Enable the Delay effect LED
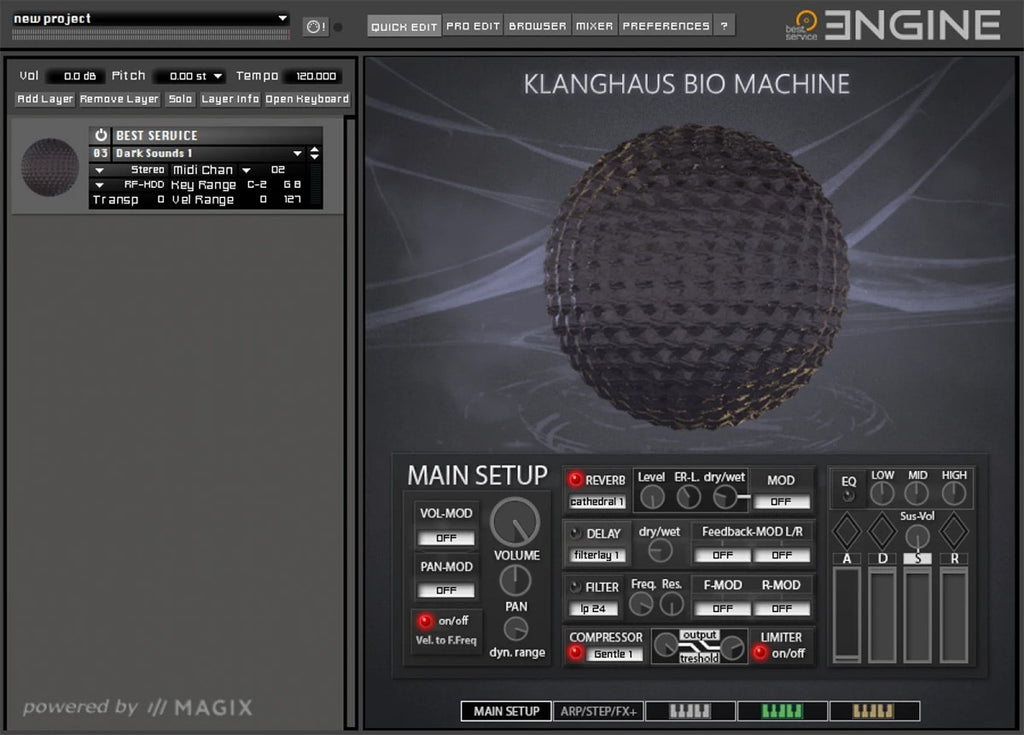The width and height of the screenshot is (1024, 735). click(x=575, y=533)
